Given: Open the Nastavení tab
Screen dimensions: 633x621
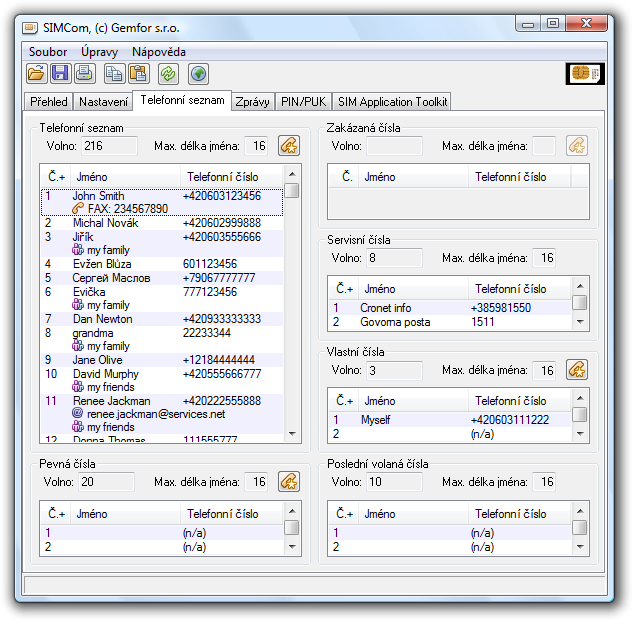Looking at the screenshot, I should pos(103,101).
